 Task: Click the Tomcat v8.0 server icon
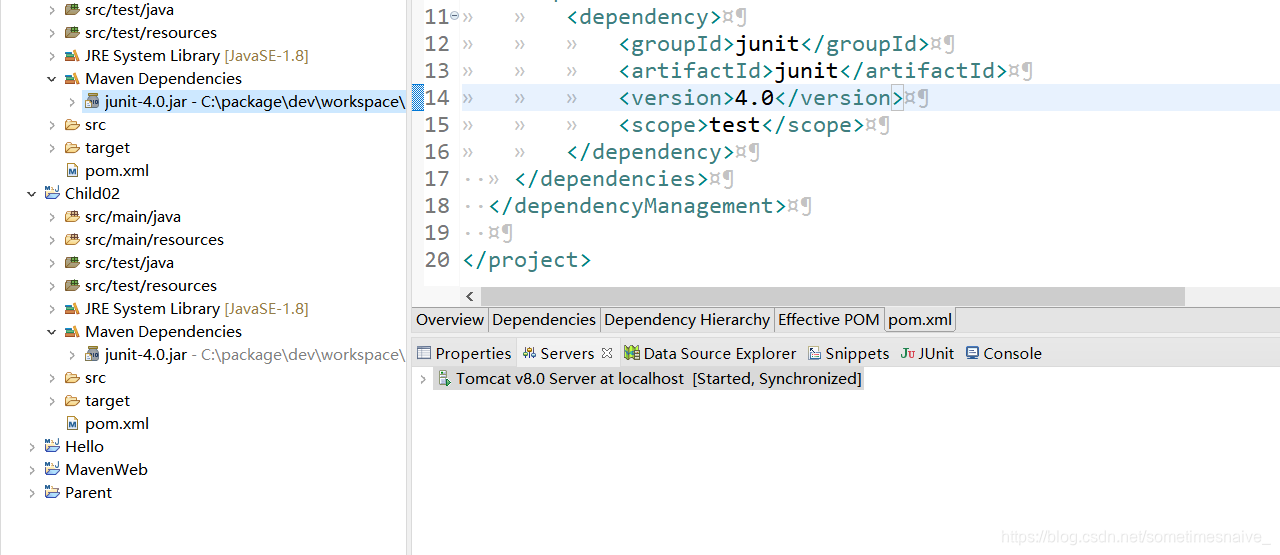click(x=444, y=379)
